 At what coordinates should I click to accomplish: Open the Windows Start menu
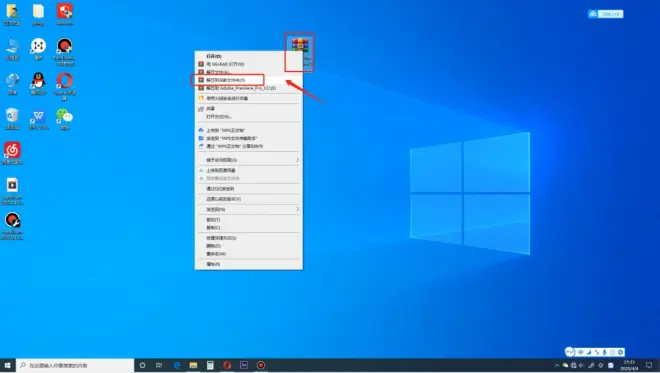[x=7, y=365]
